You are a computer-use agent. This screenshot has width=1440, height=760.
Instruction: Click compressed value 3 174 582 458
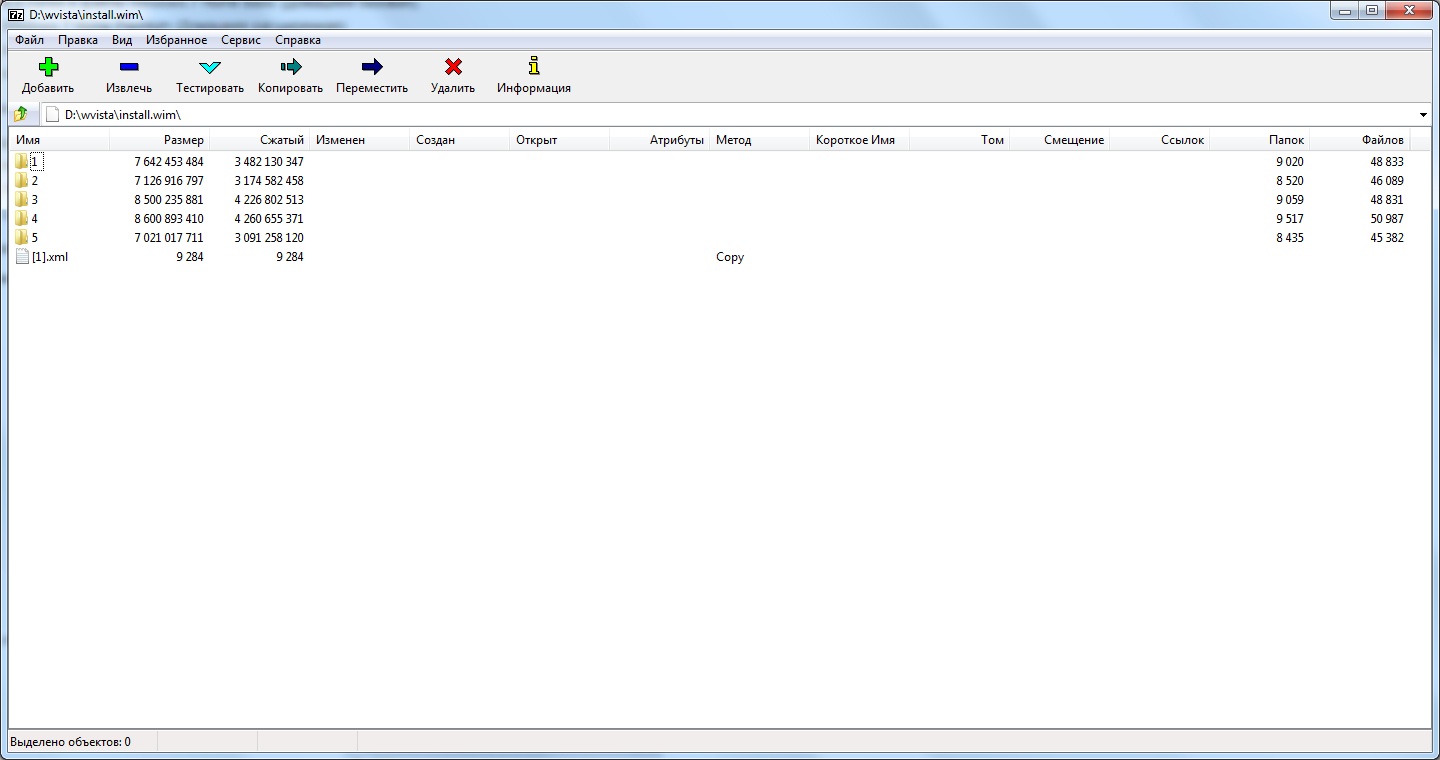pos(269,181)
